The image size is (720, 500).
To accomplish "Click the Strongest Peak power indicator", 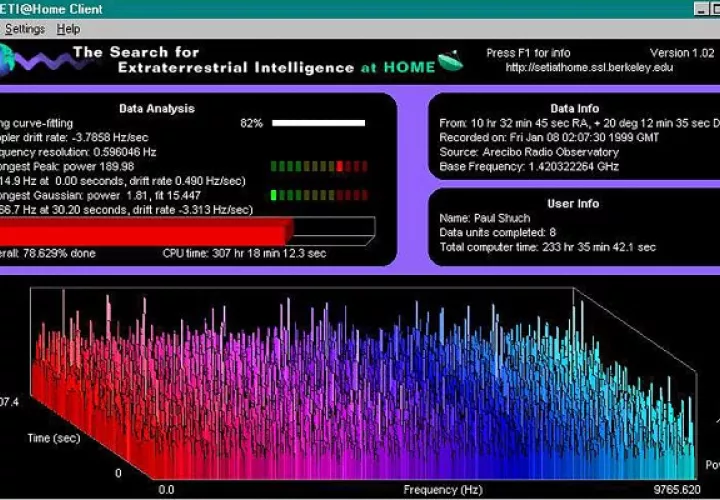I will pos(319,166).
